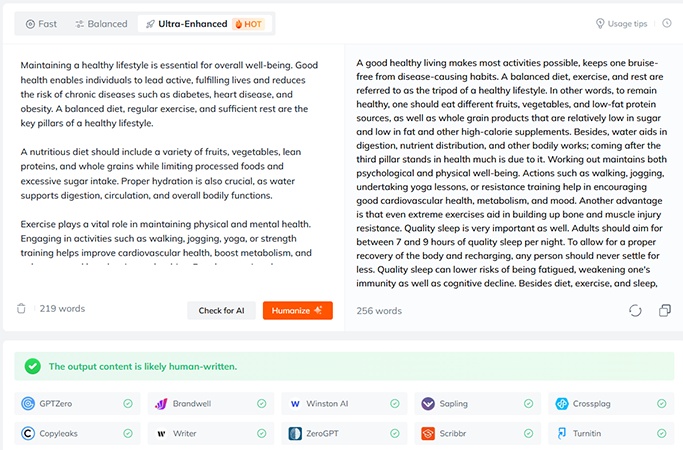Open the history clock icon
Image resolution: width=683 pixels, height=450 pixels.
pyautogui.click(x=667, y=23)
